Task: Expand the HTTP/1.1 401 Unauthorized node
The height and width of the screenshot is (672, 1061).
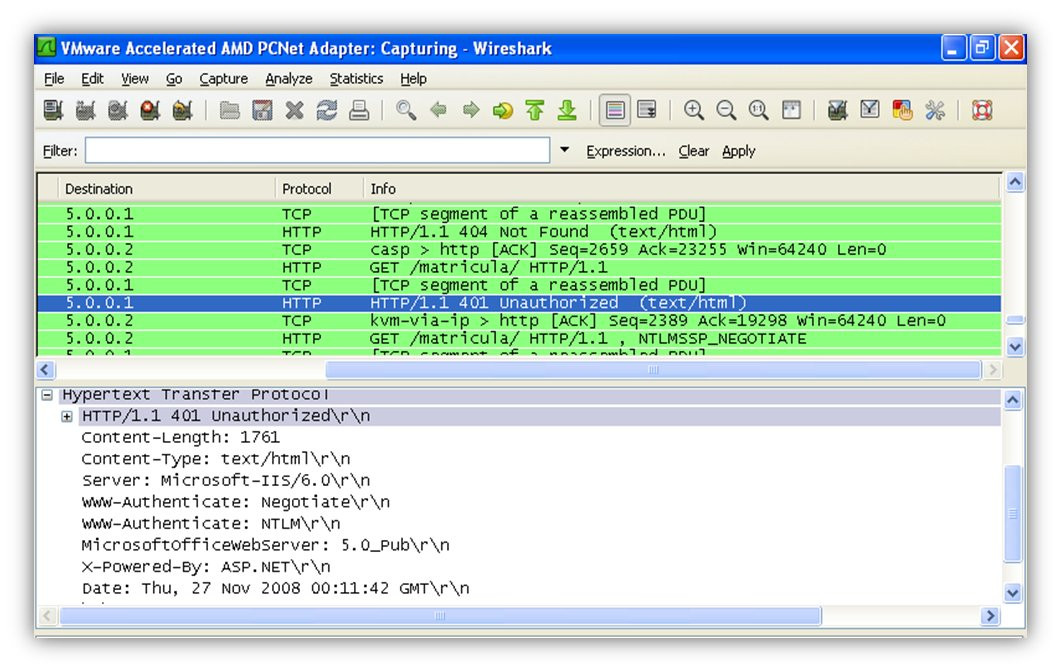Action: [66, 416]
